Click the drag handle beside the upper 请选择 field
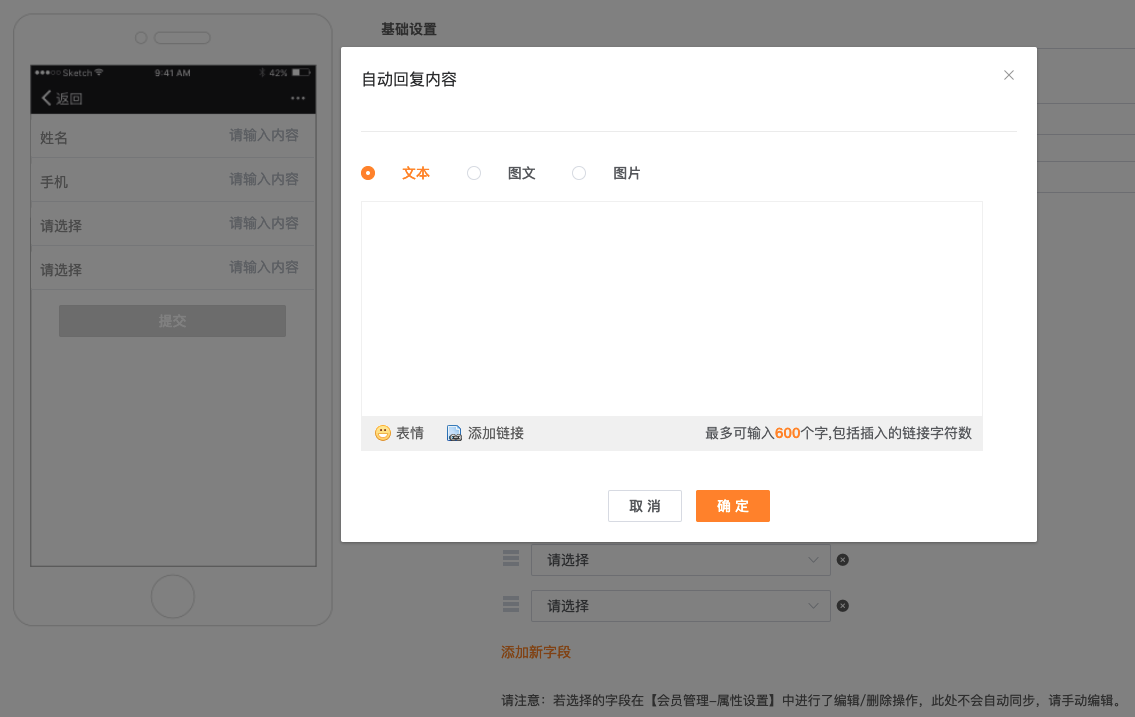This screenshot has height=717, width=1135. point(511,558)
